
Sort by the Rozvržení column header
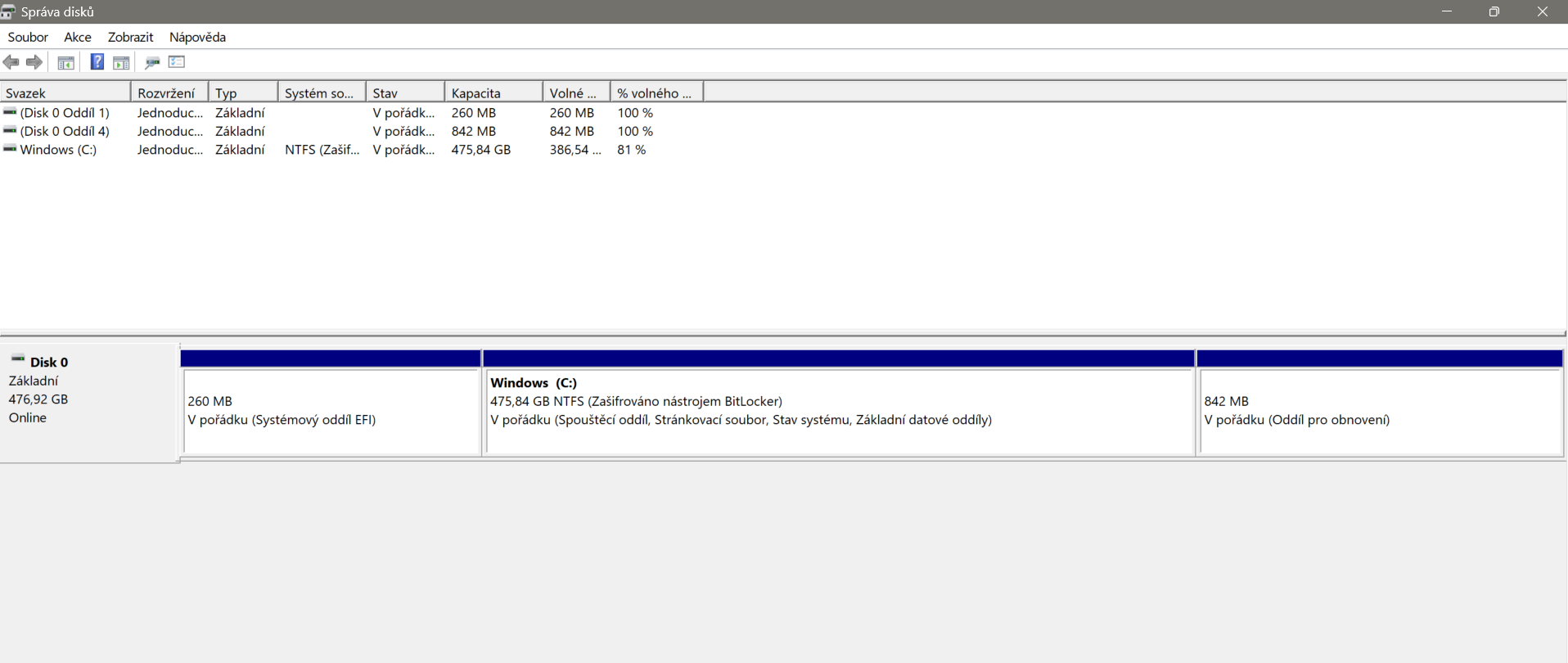tap(170, 92)
